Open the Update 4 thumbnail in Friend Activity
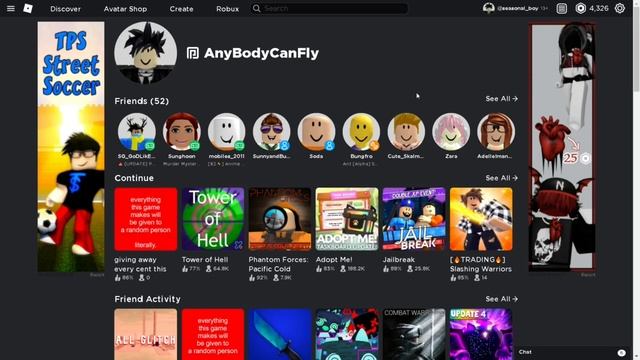The width and height of the screenshot is (640, 360). (x=481, y=334)
